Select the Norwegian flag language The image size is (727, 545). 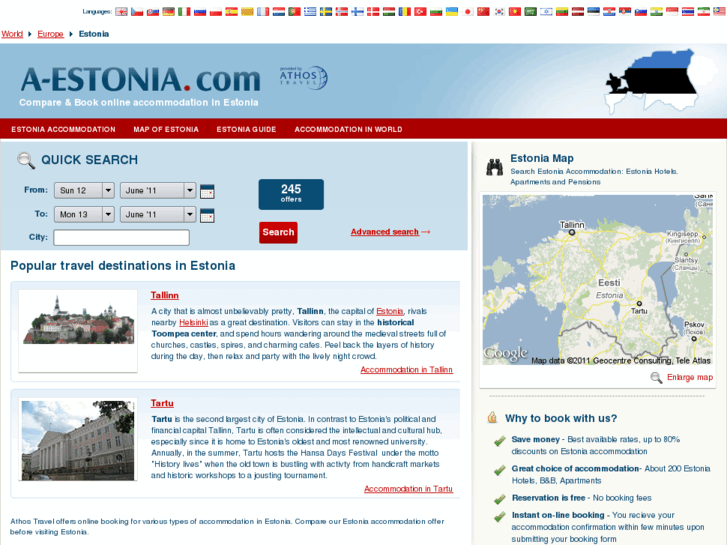click(x=342, y=12)
